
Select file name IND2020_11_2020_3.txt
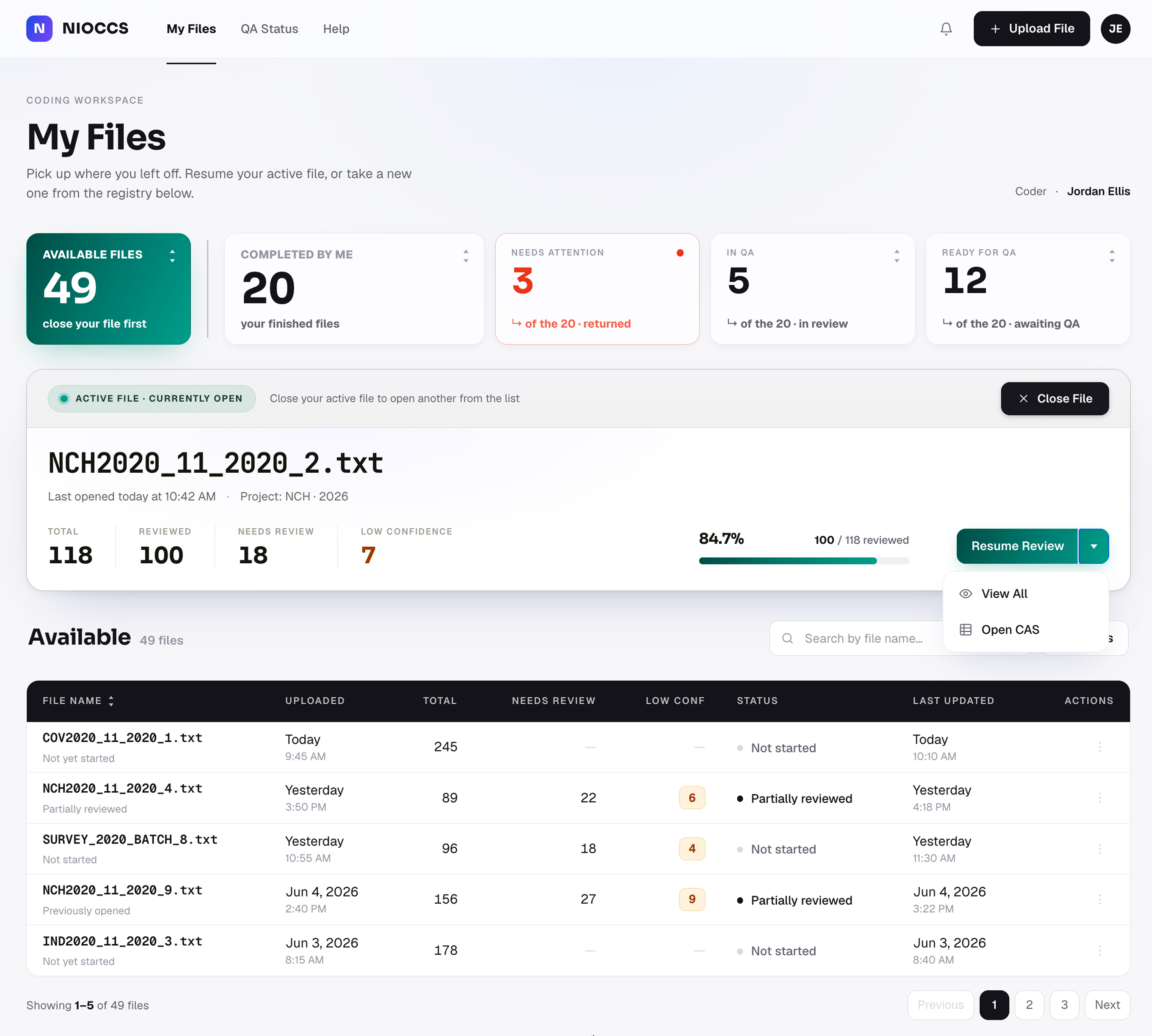(x=122, y=941)
